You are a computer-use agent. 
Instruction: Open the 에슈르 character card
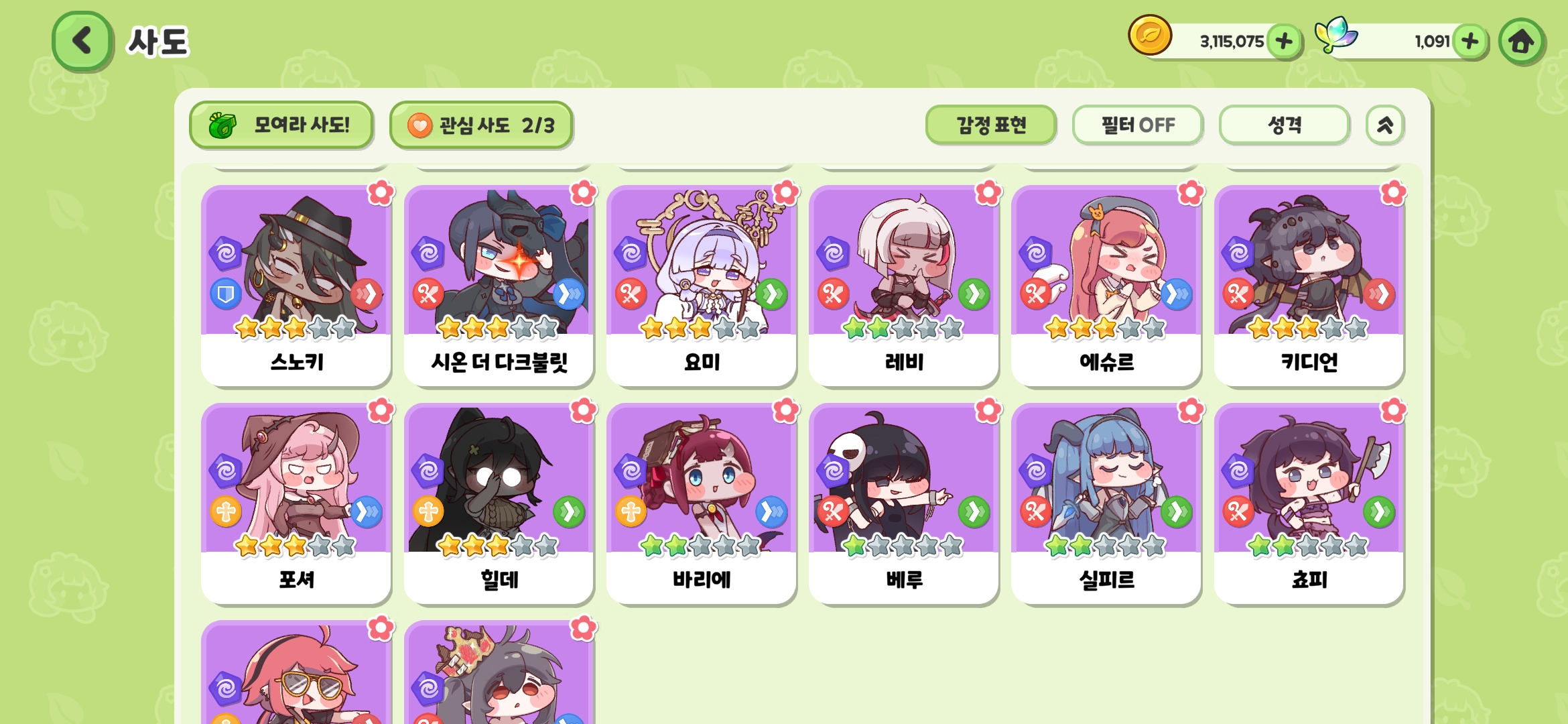(x=1106, y=286)
